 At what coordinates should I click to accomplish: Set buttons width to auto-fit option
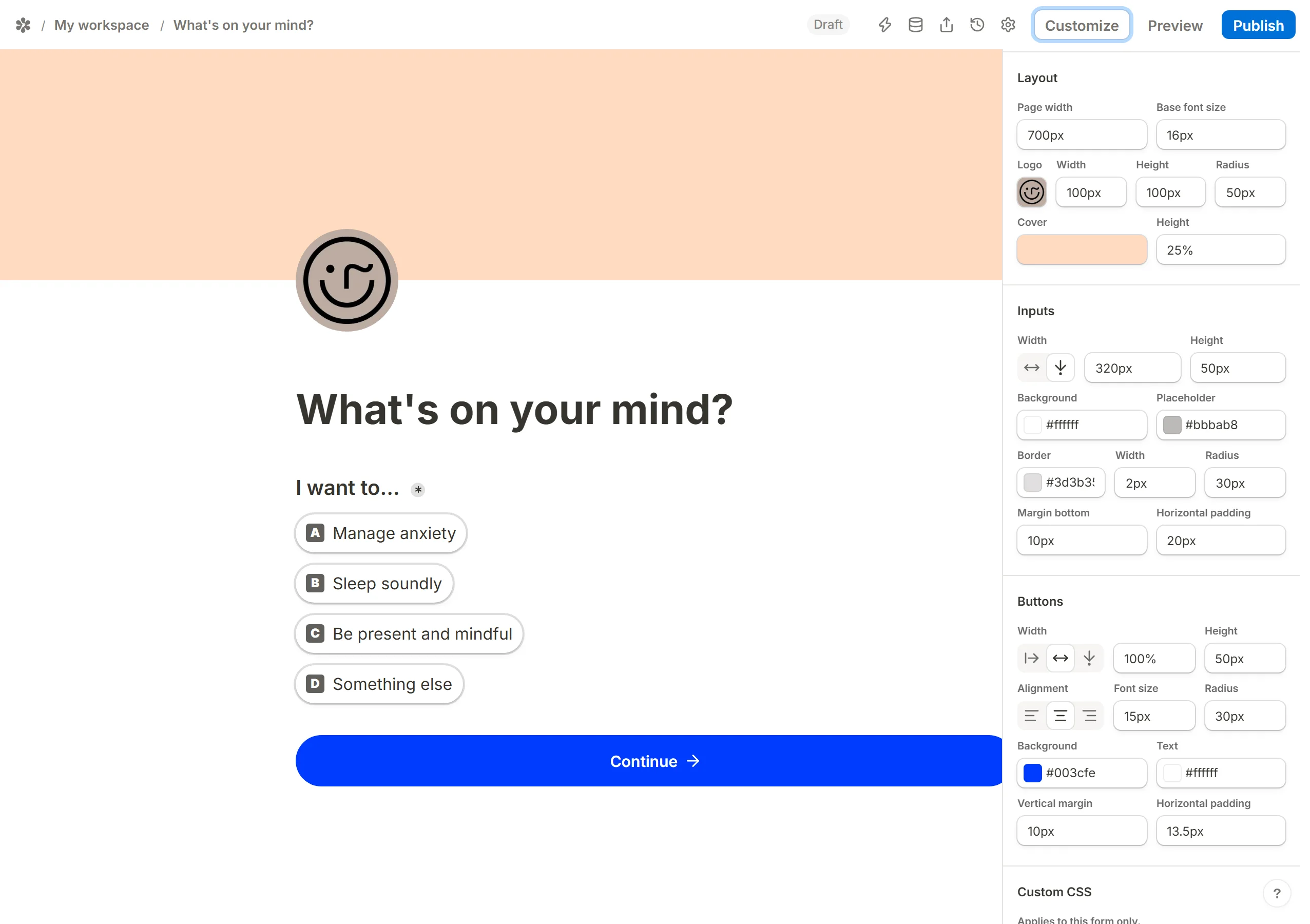[x=1031, y=658]
